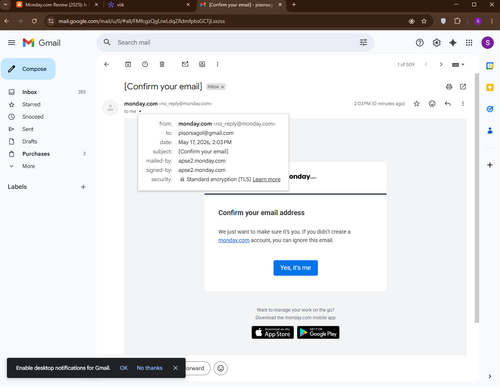Hide side panel with bottom chevron
The width and height of the screenshot is (500, 387).
[x=490, y=376]
